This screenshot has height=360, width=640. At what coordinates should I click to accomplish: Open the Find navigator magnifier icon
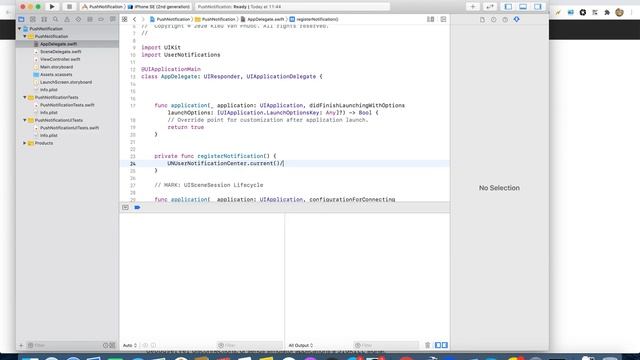(56, 19)
